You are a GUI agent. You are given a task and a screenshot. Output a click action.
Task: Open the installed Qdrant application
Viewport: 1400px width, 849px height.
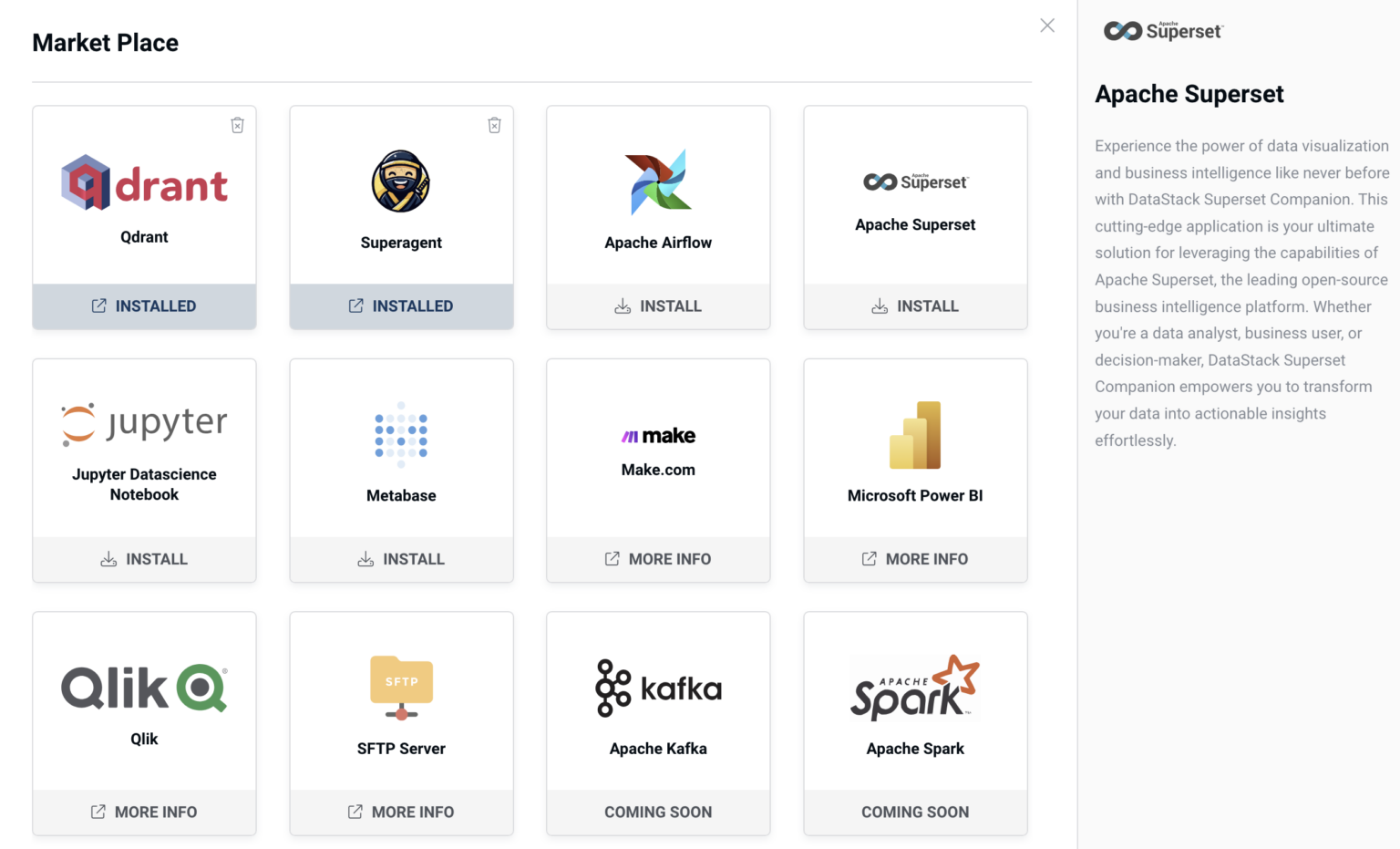point(143,305)
